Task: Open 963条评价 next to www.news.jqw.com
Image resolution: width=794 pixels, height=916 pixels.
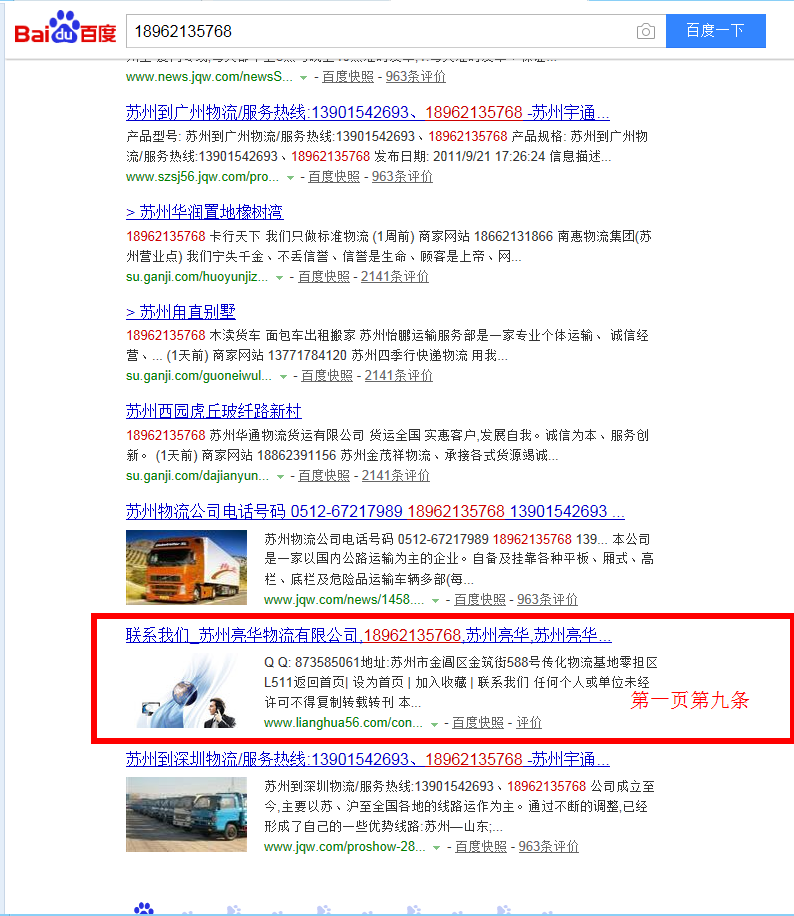Action: (415, 77)
